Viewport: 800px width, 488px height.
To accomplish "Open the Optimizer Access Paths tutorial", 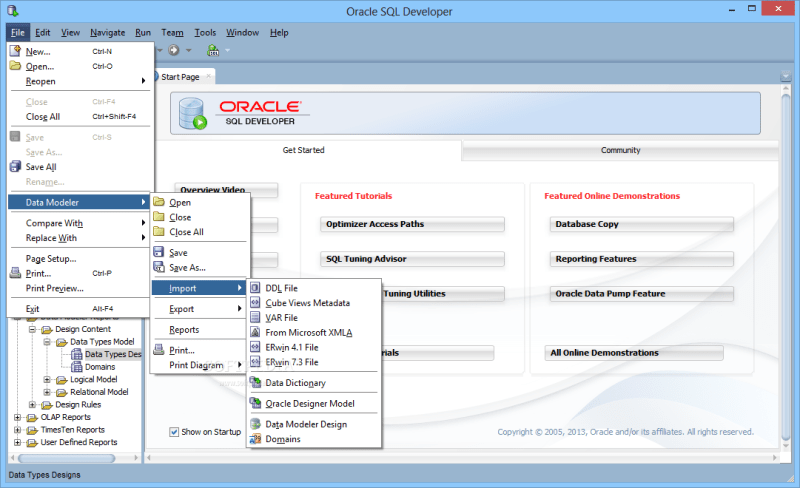I will click(x=412, y=224).
